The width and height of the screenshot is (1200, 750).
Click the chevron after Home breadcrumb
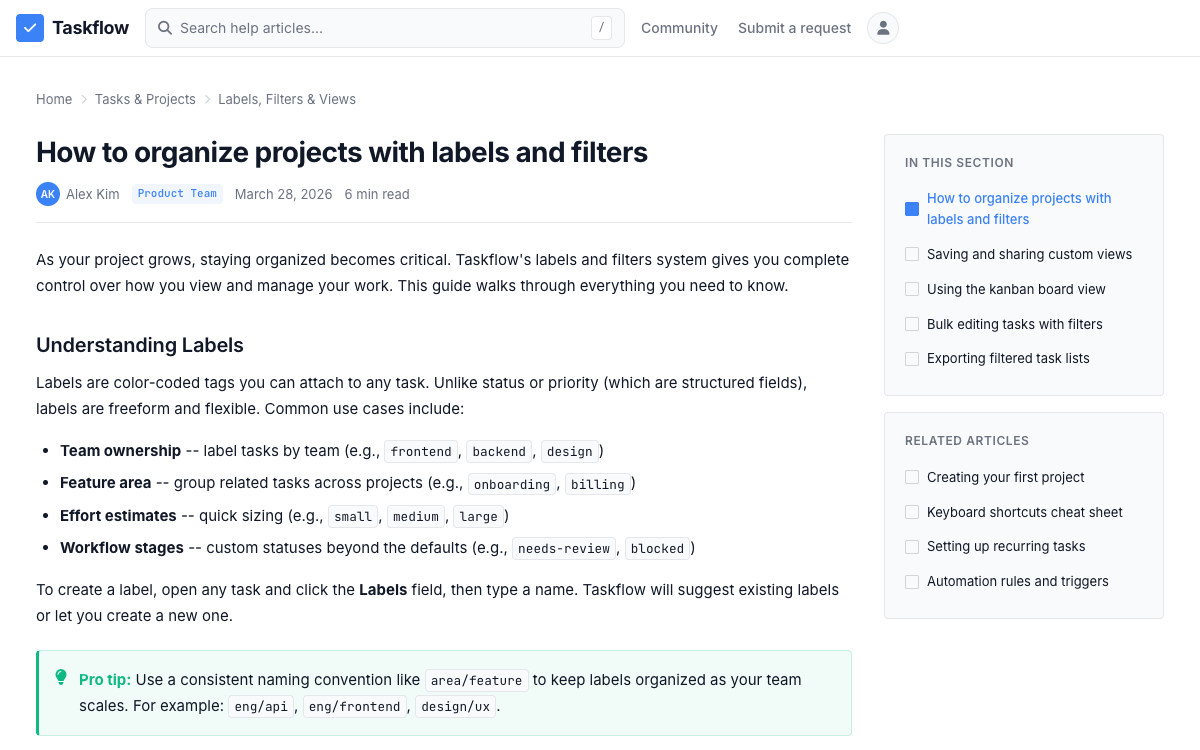pyautogui.click(x=84, y=99)
